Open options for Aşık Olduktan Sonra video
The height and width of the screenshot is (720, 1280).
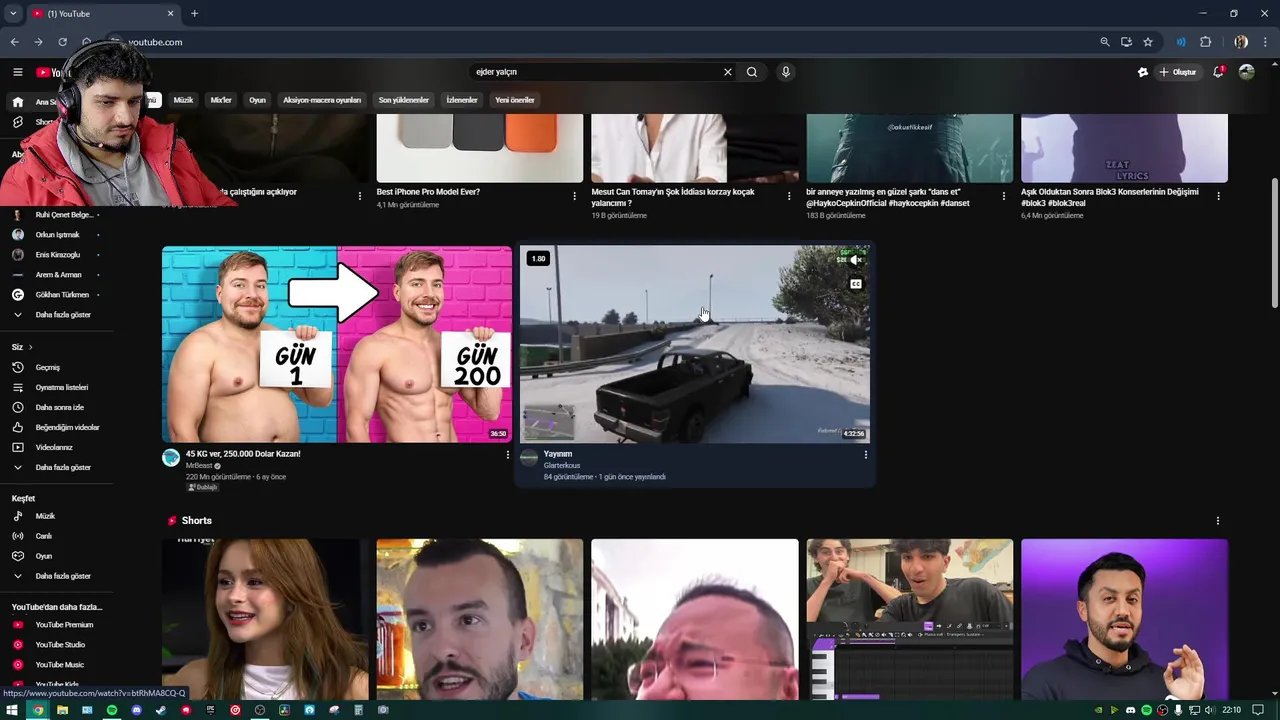click(x=1218, y=196)
